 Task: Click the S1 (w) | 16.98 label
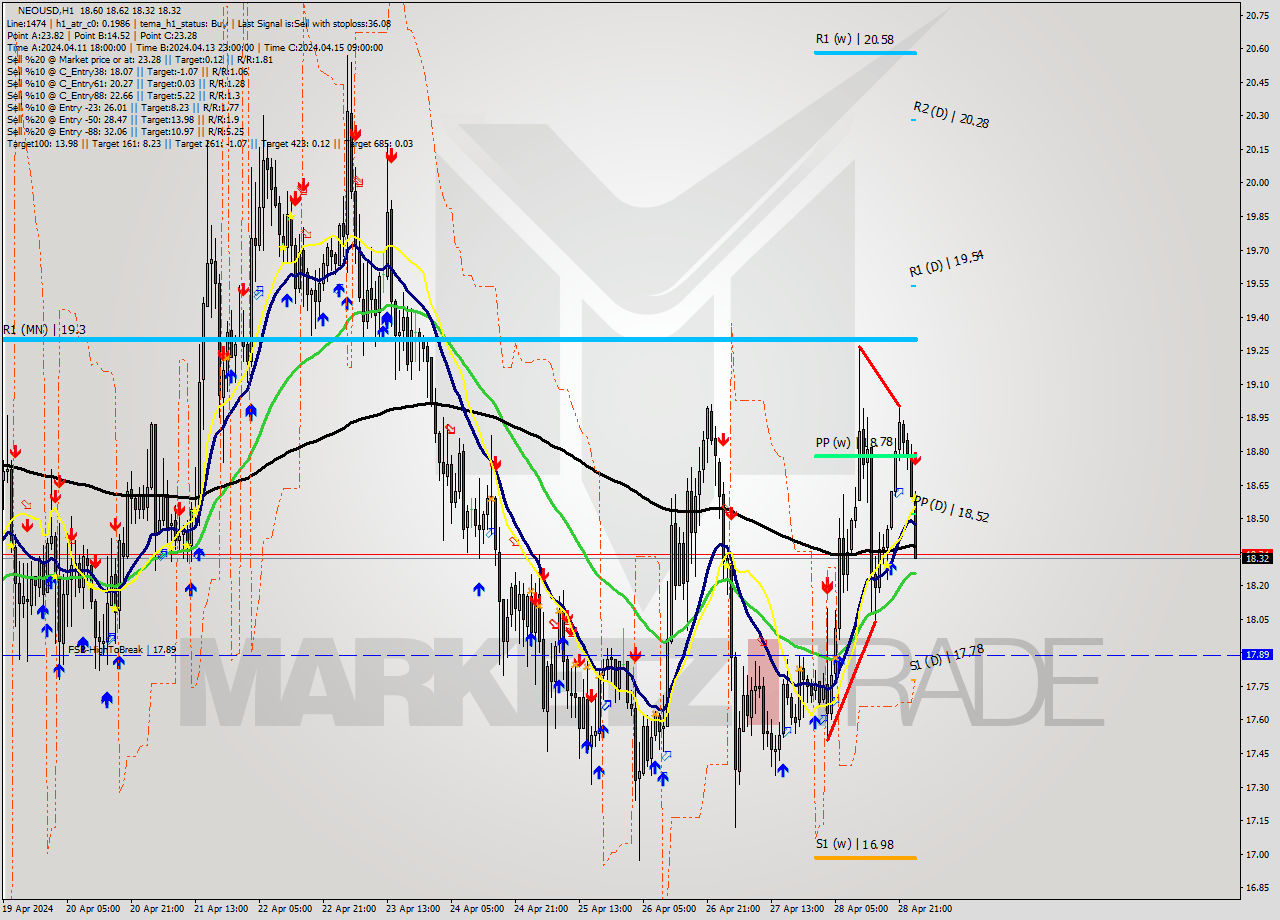854,845
